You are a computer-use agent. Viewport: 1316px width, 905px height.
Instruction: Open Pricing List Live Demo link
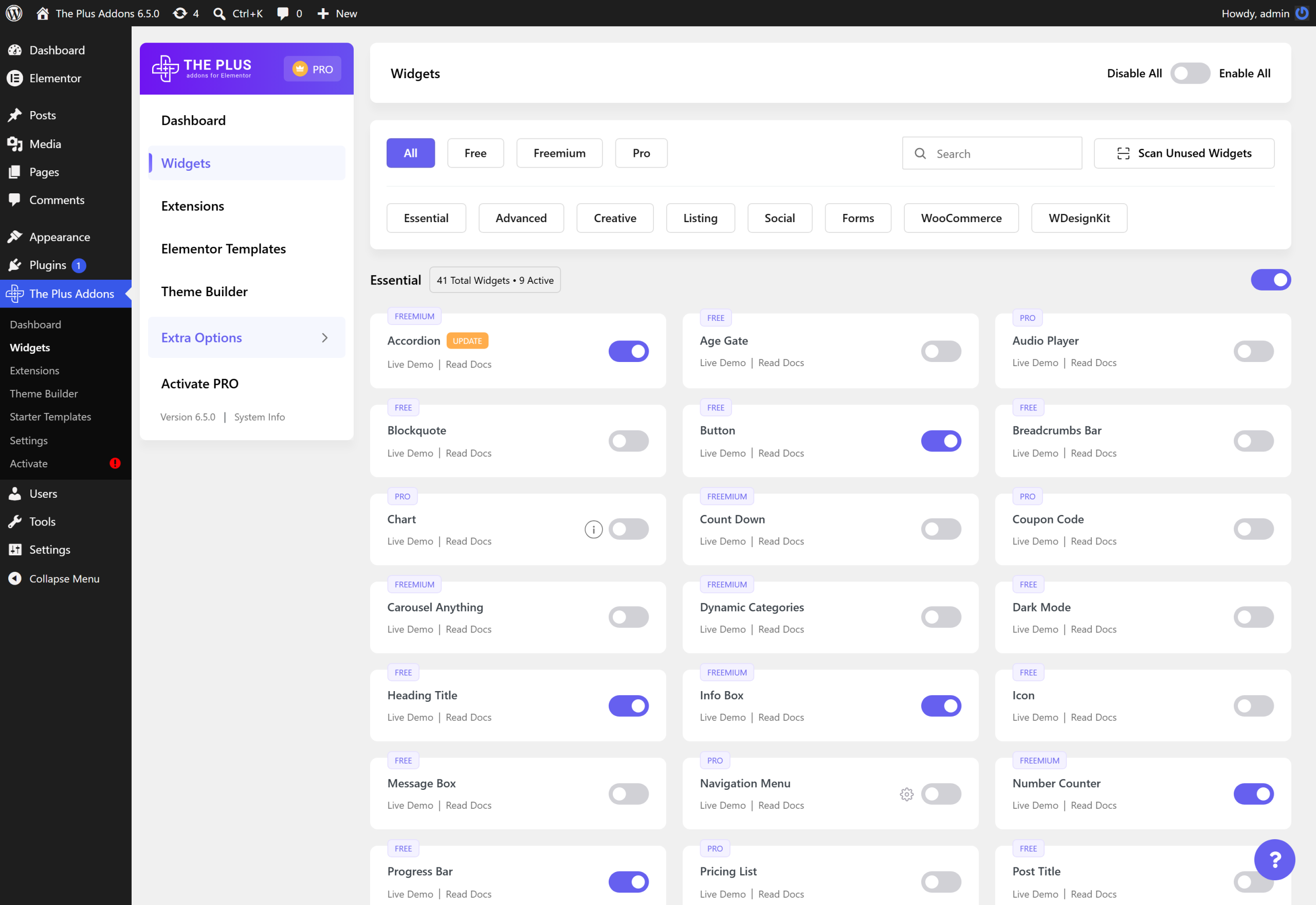point(722,894)
